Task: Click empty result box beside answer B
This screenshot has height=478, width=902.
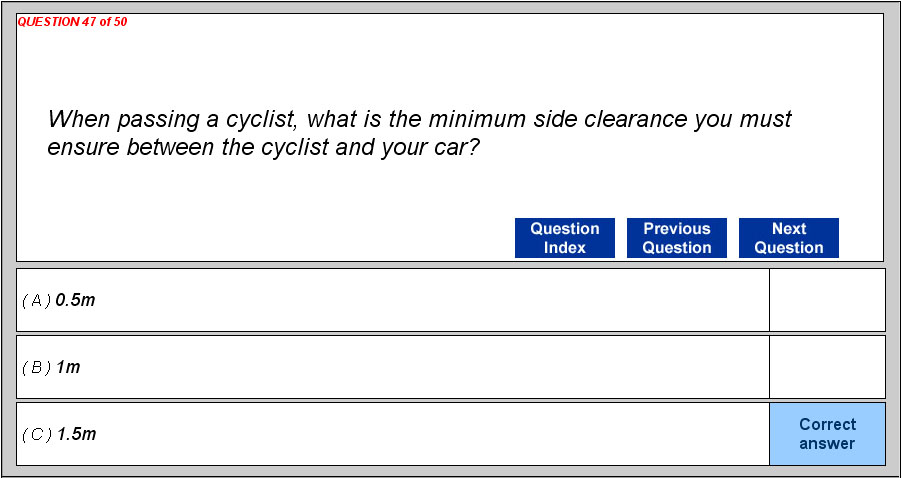Action: pos(827,367)
